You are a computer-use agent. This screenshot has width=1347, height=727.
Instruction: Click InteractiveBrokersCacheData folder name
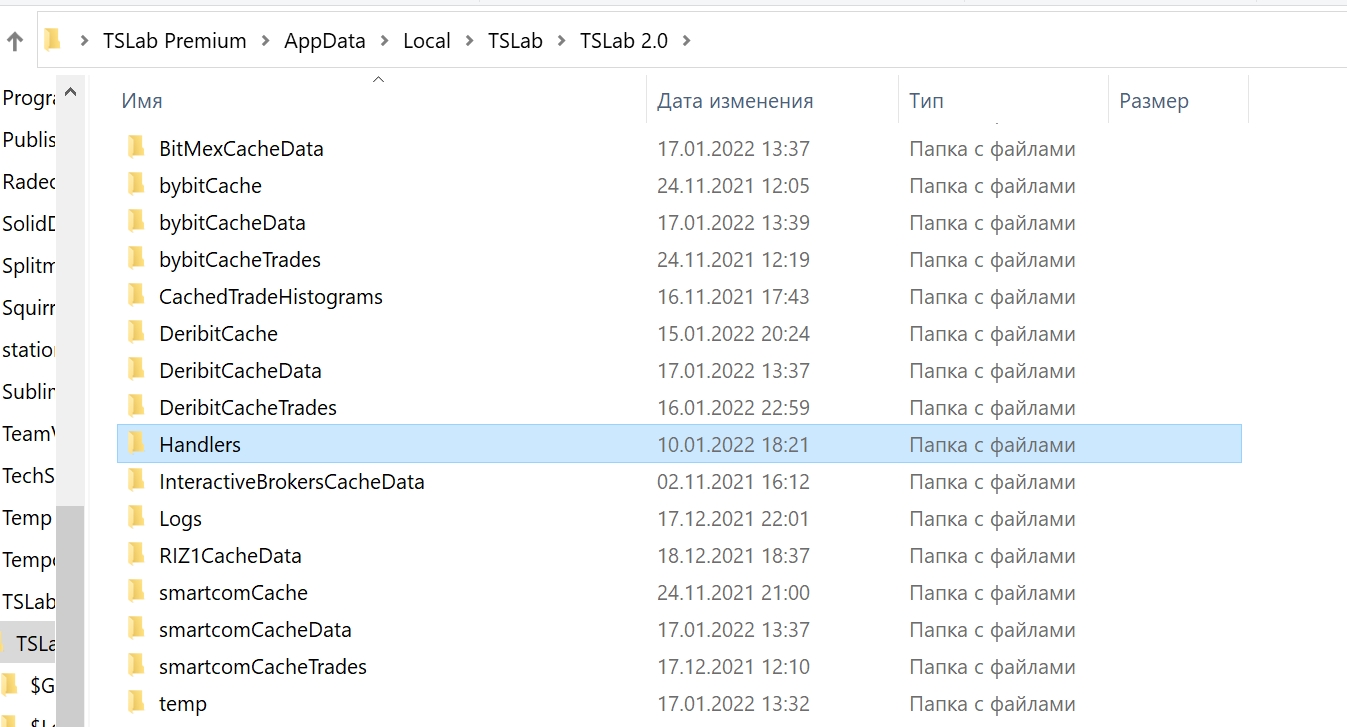(x=292, y=482)
